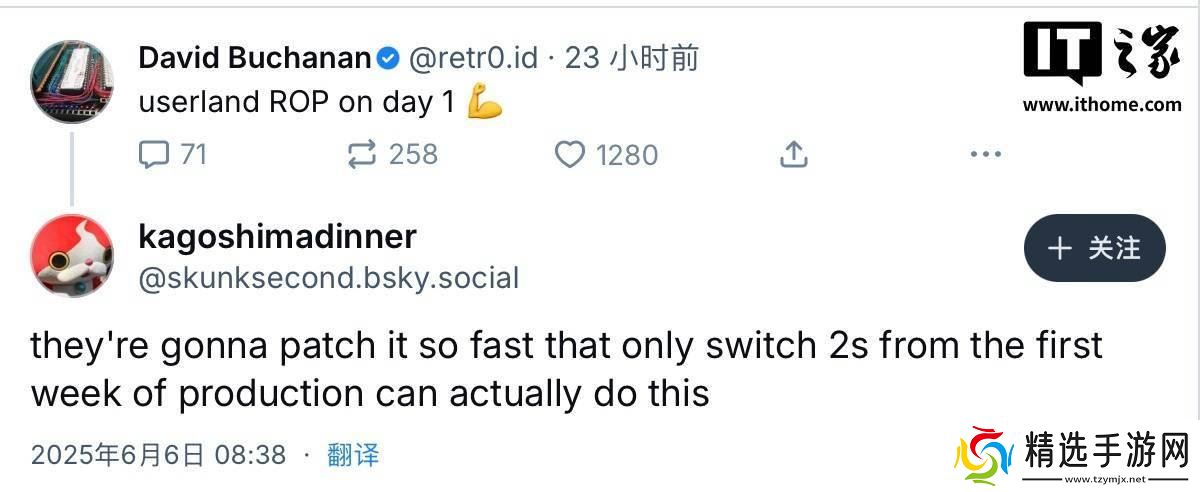Click the "userland ROP on day 1" post text

click(302, 104)
